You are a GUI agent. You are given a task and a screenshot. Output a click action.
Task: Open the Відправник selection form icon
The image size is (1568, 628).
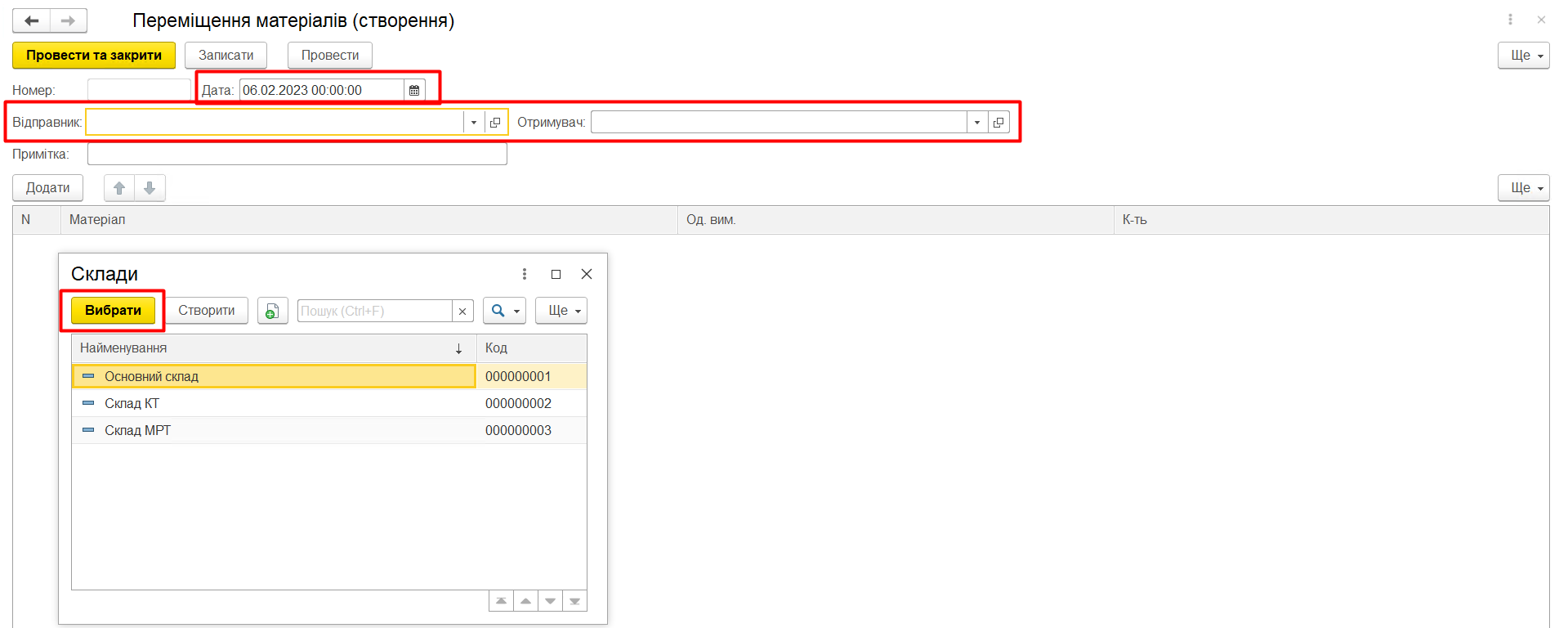[x=495, y=122]
